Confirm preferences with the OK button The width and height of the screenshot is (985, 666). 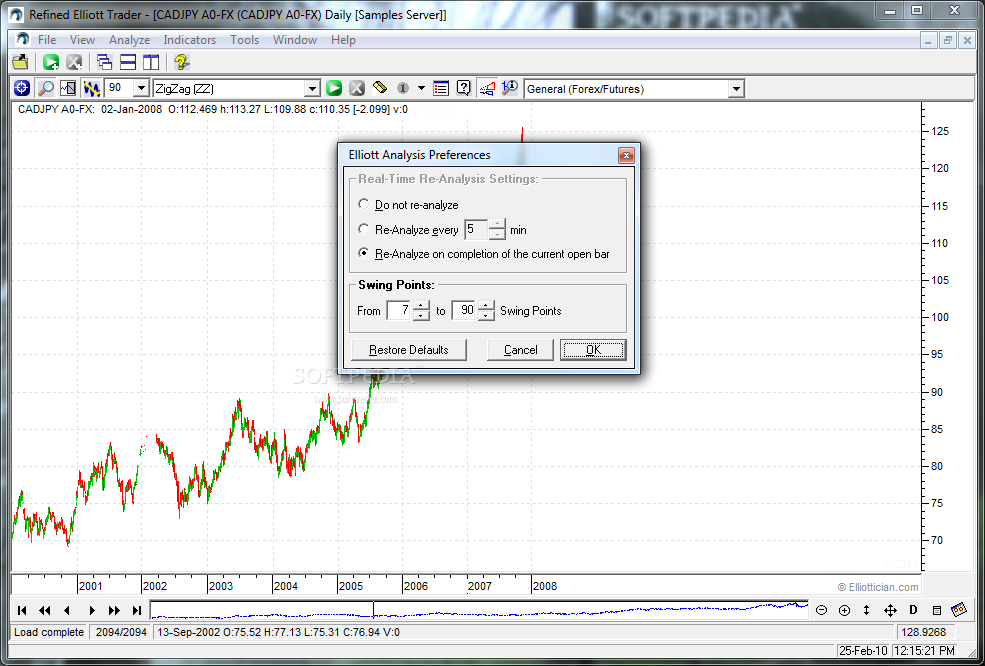pos(593,350)
